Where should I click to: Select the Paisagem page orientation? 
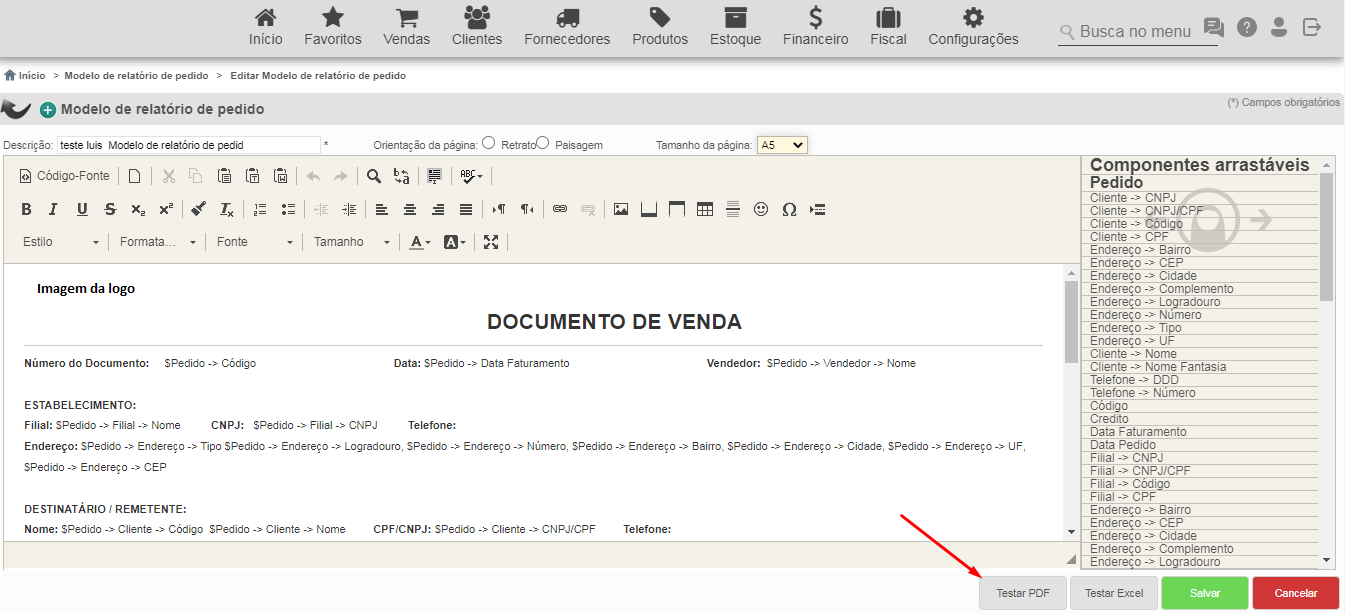(x=542, y=143)
